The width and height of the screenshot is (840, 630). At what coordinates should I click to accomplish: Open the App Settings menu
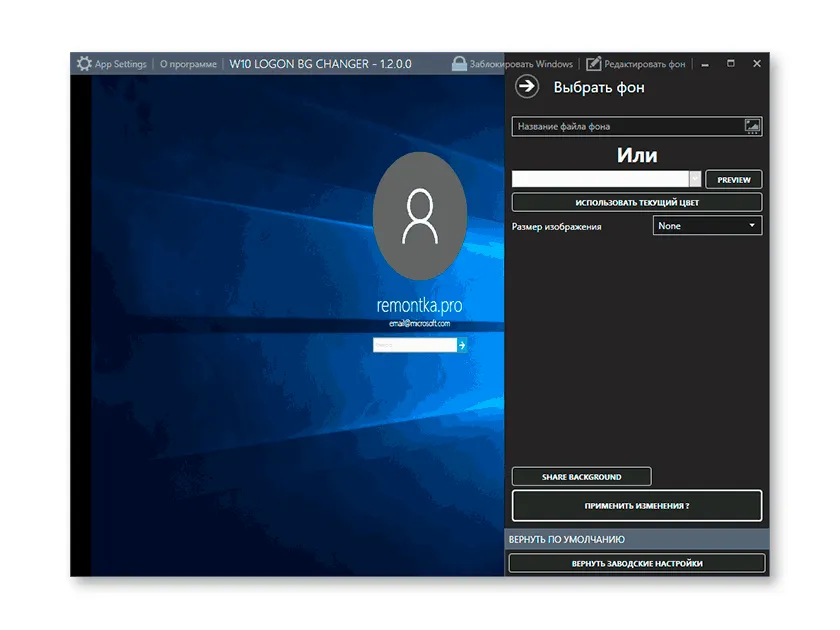point(120,64)
